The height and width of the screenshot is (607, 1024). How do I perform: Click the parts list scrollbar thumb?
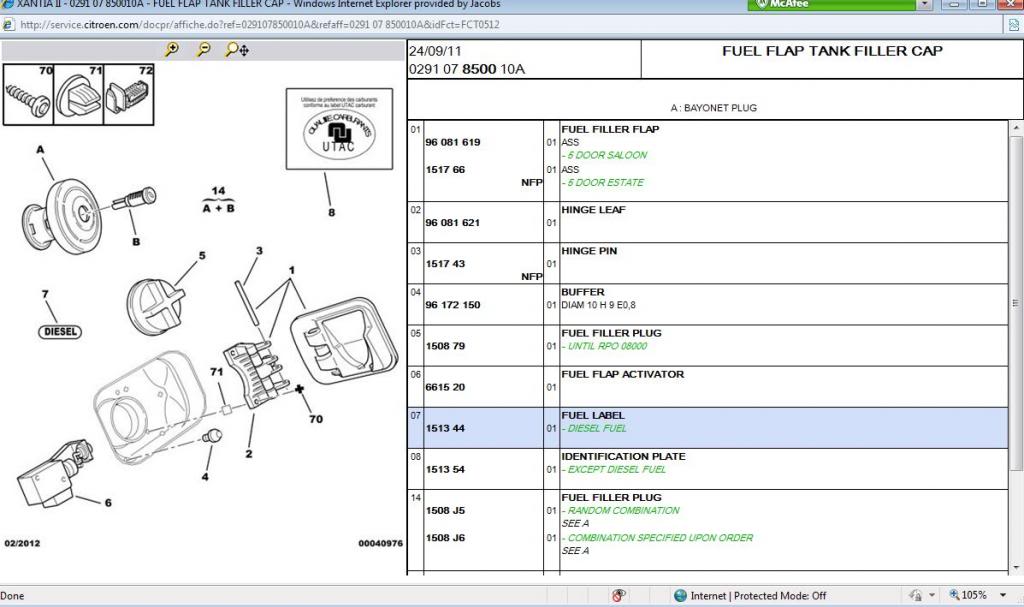click(x=1016, y=303)
